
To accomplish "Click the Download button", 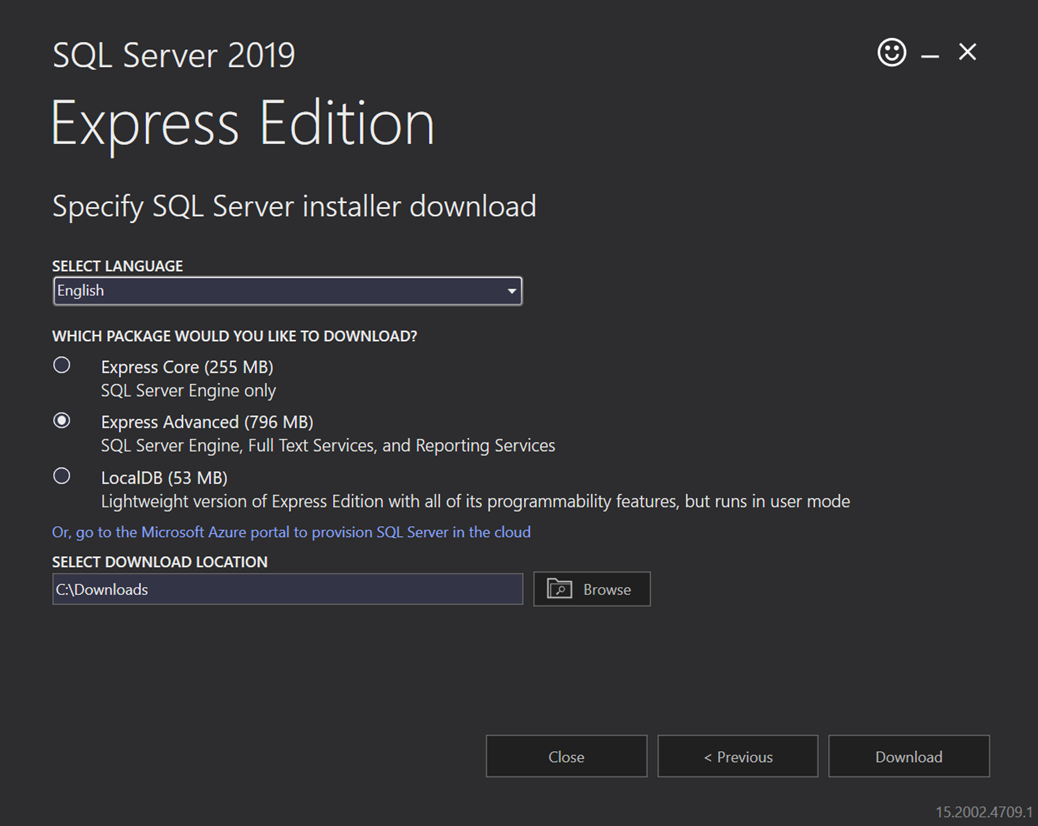I will [x=908, y=756].
